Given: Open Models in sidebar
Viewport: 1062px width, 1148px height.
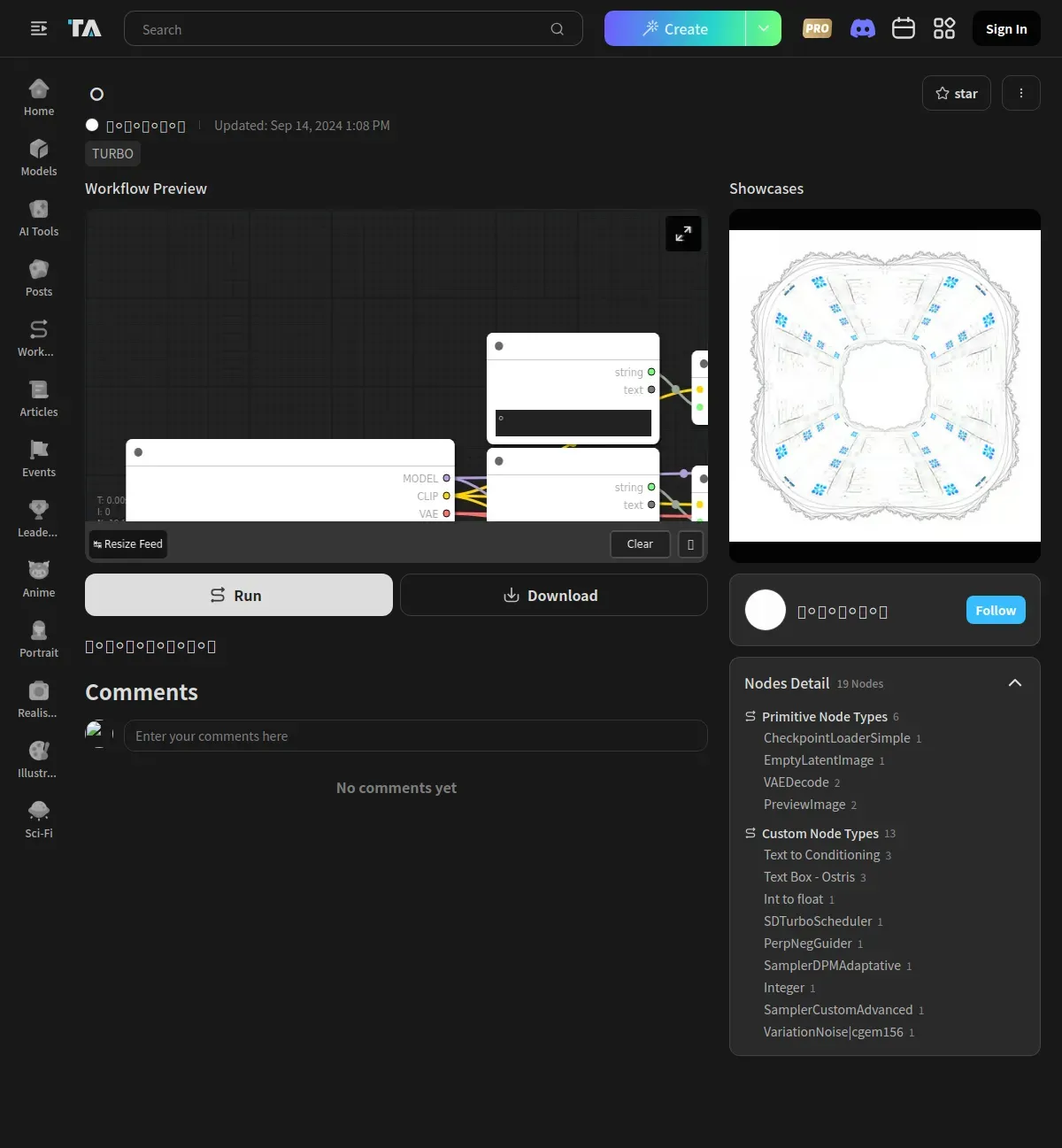Looking at the screenshot, I should point(39,158).
